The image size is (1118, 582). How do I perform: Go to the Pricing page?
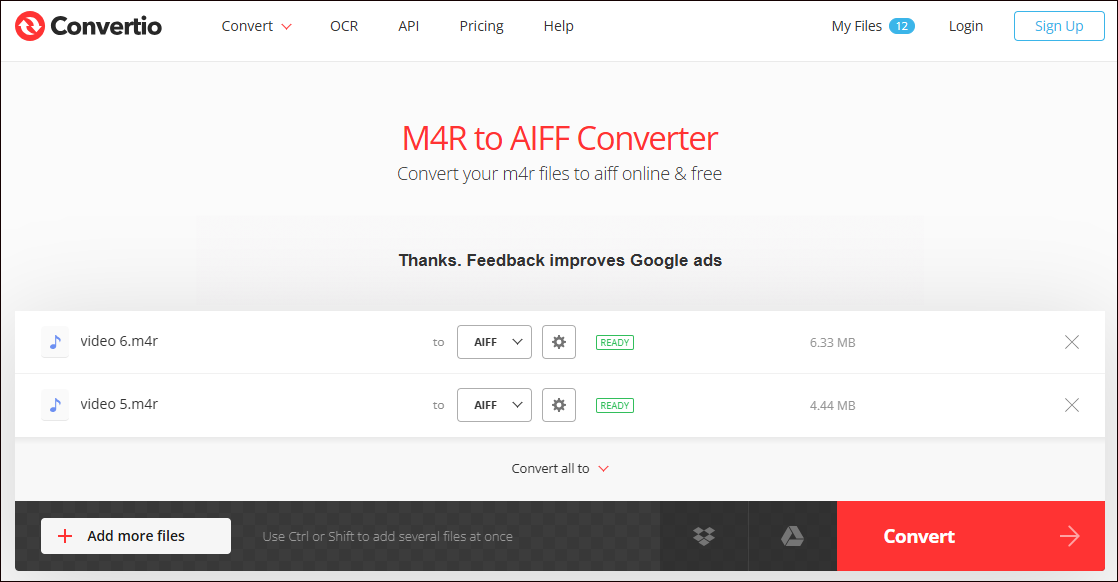tap(481, 26)
